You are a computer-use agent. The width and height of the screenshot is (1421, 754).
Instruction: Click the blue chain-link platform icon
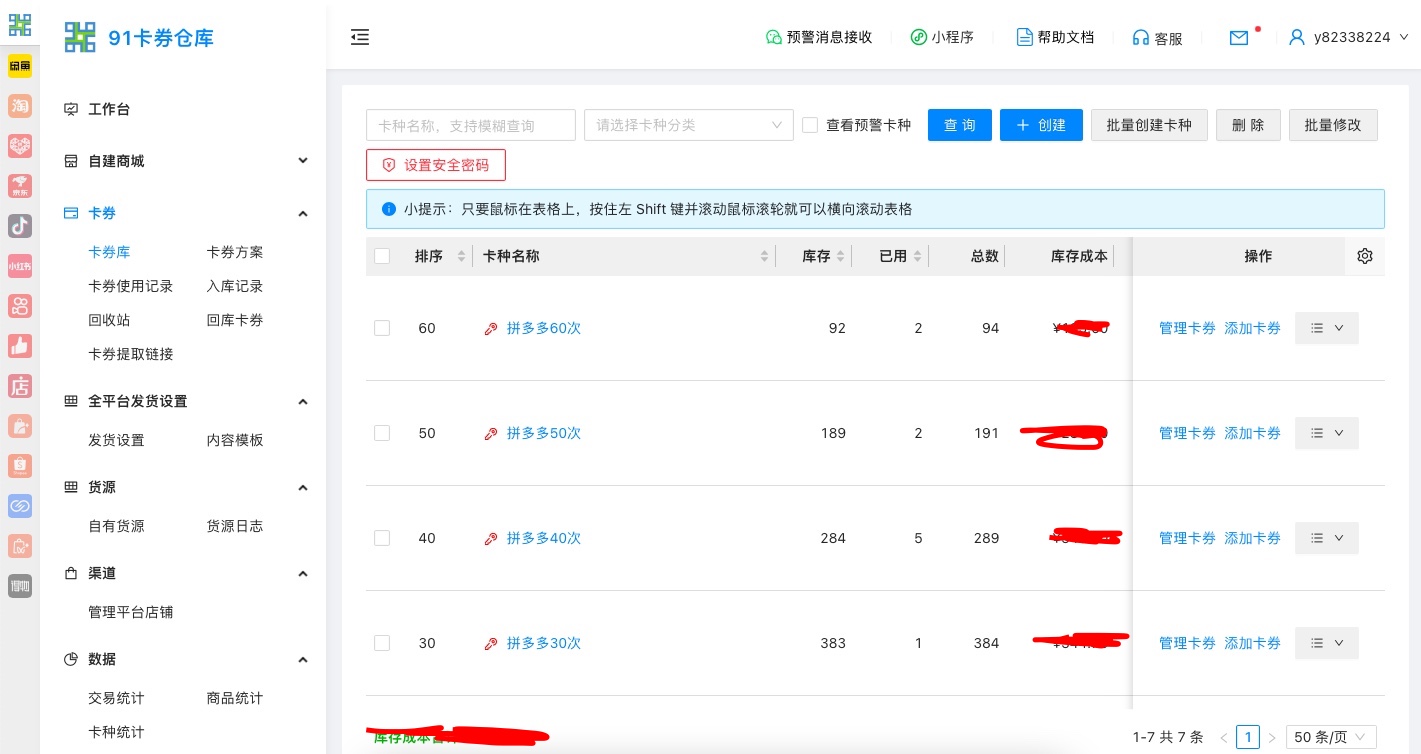coord(20,506)
